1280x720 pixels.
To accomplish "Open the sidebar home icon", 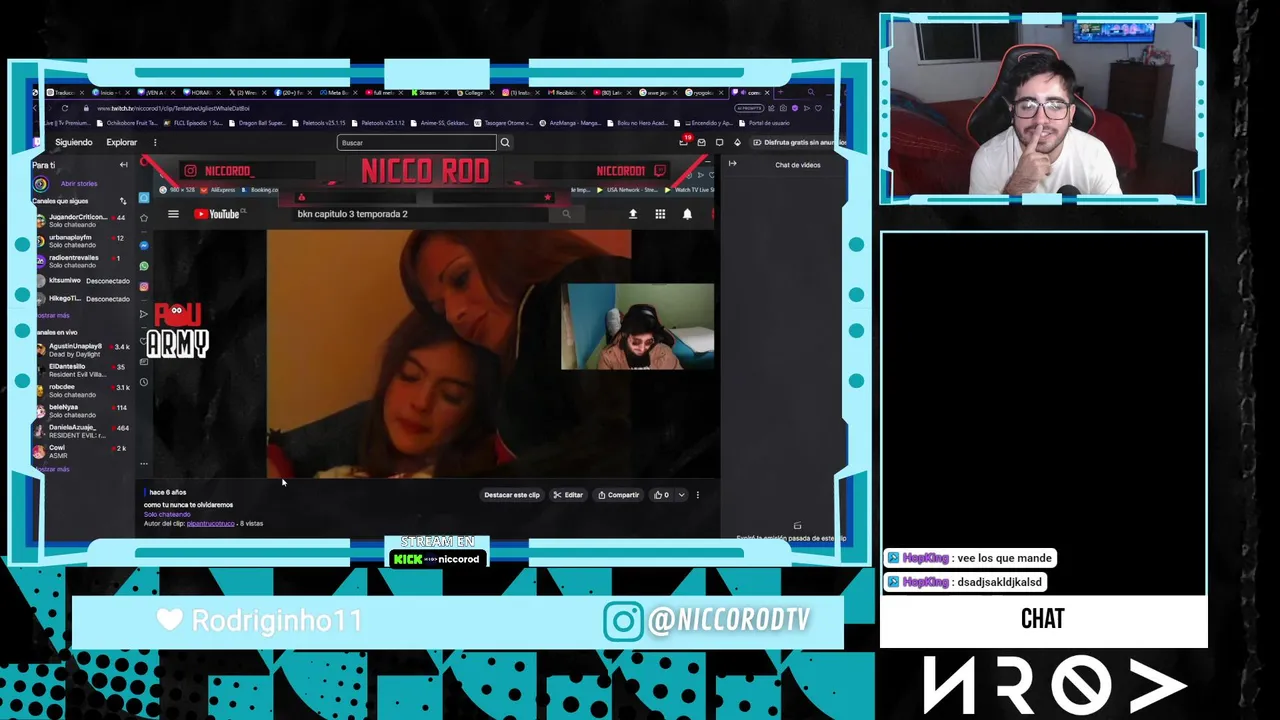I will click(x=144, y=197).
